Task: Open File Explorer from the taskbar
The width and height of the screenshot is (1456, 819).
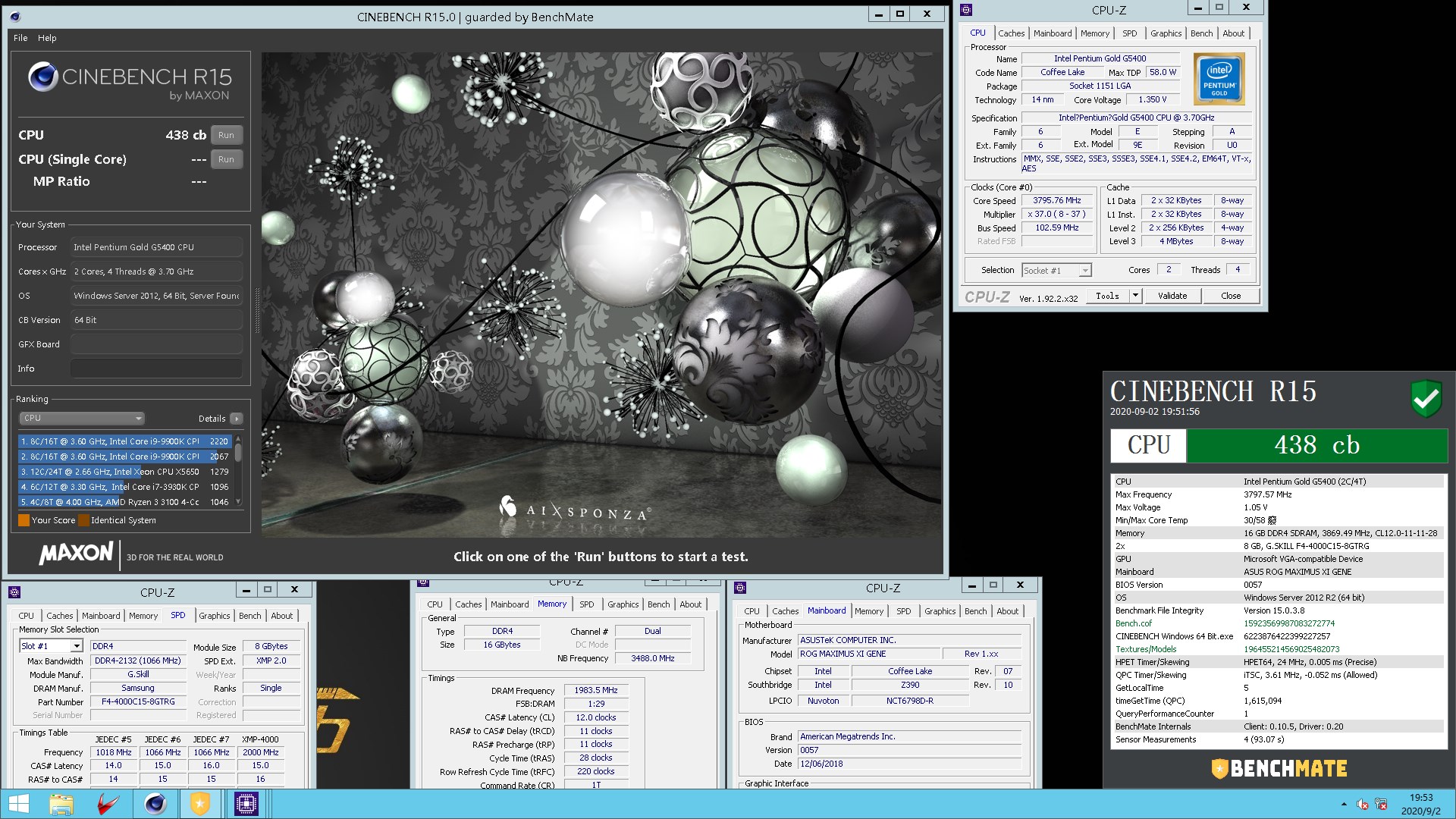Action: pos(61,804)
